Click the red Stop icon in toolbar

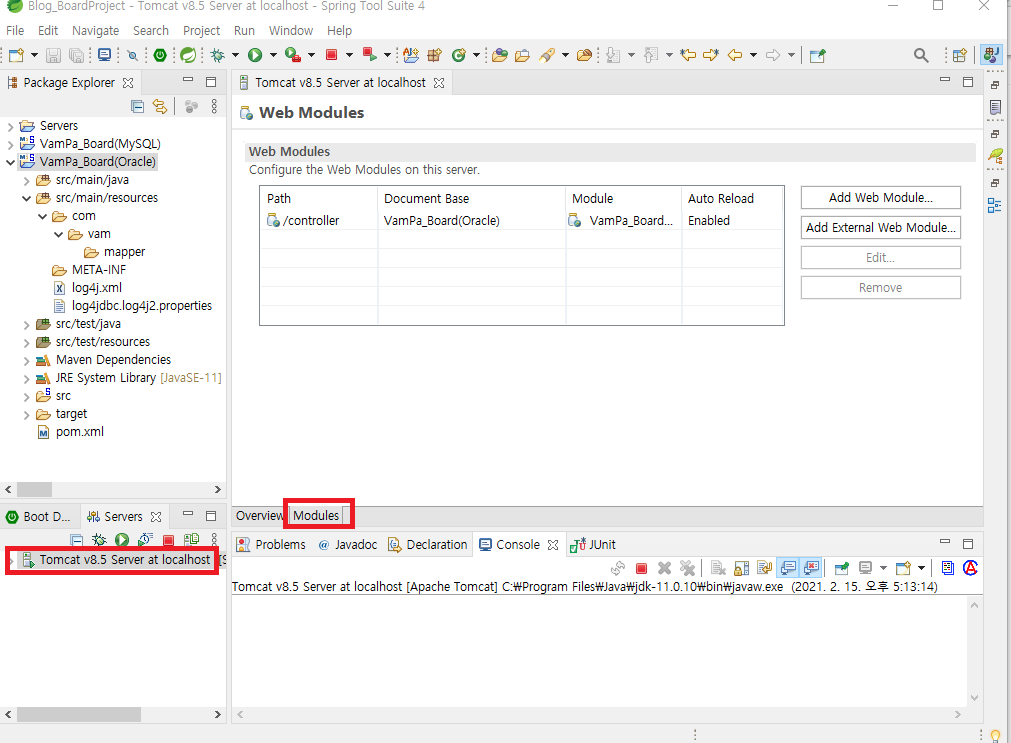pos(331,55)
